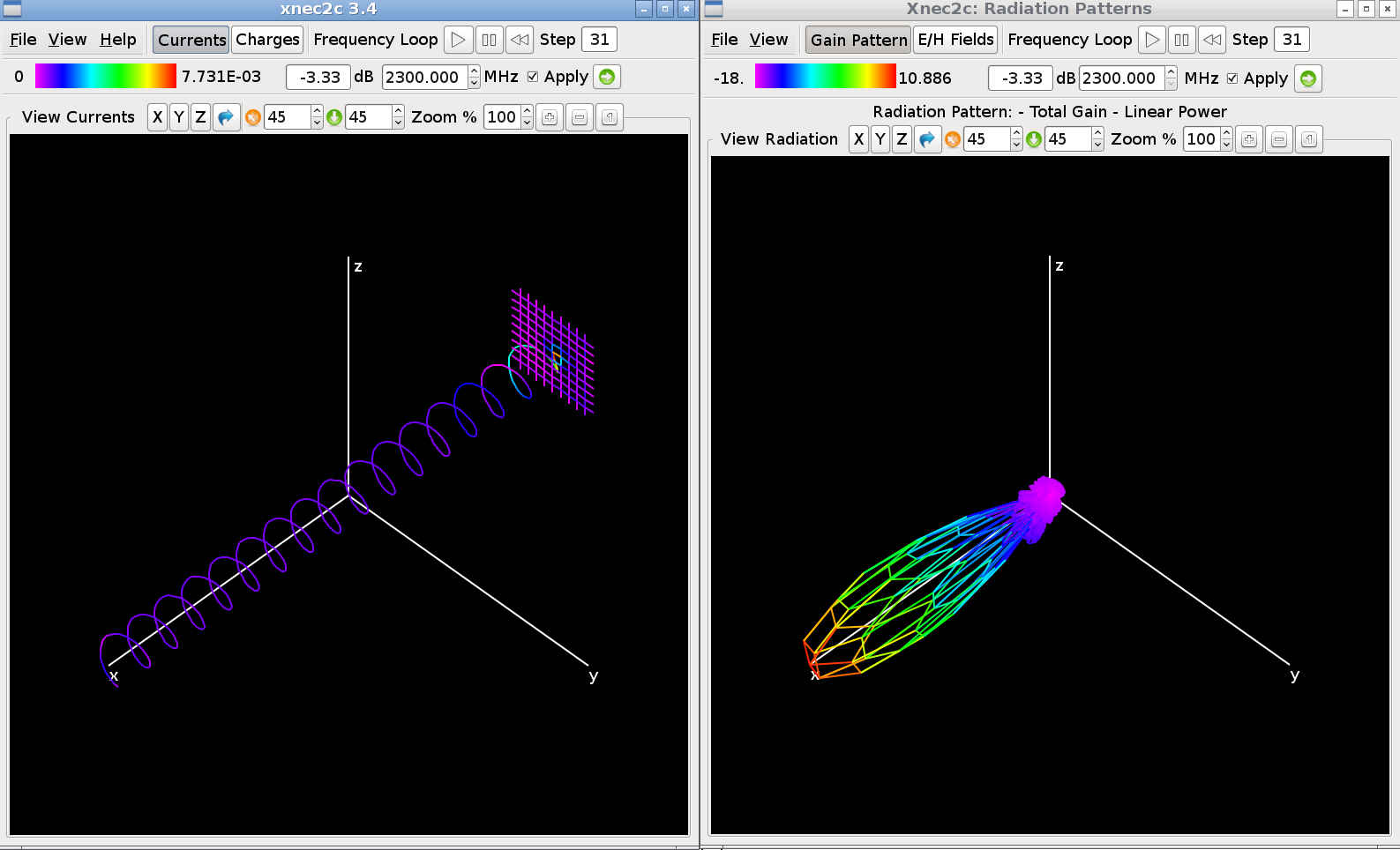Open Help menu in xnec2c main window
1400x850 pixels.
117,40
